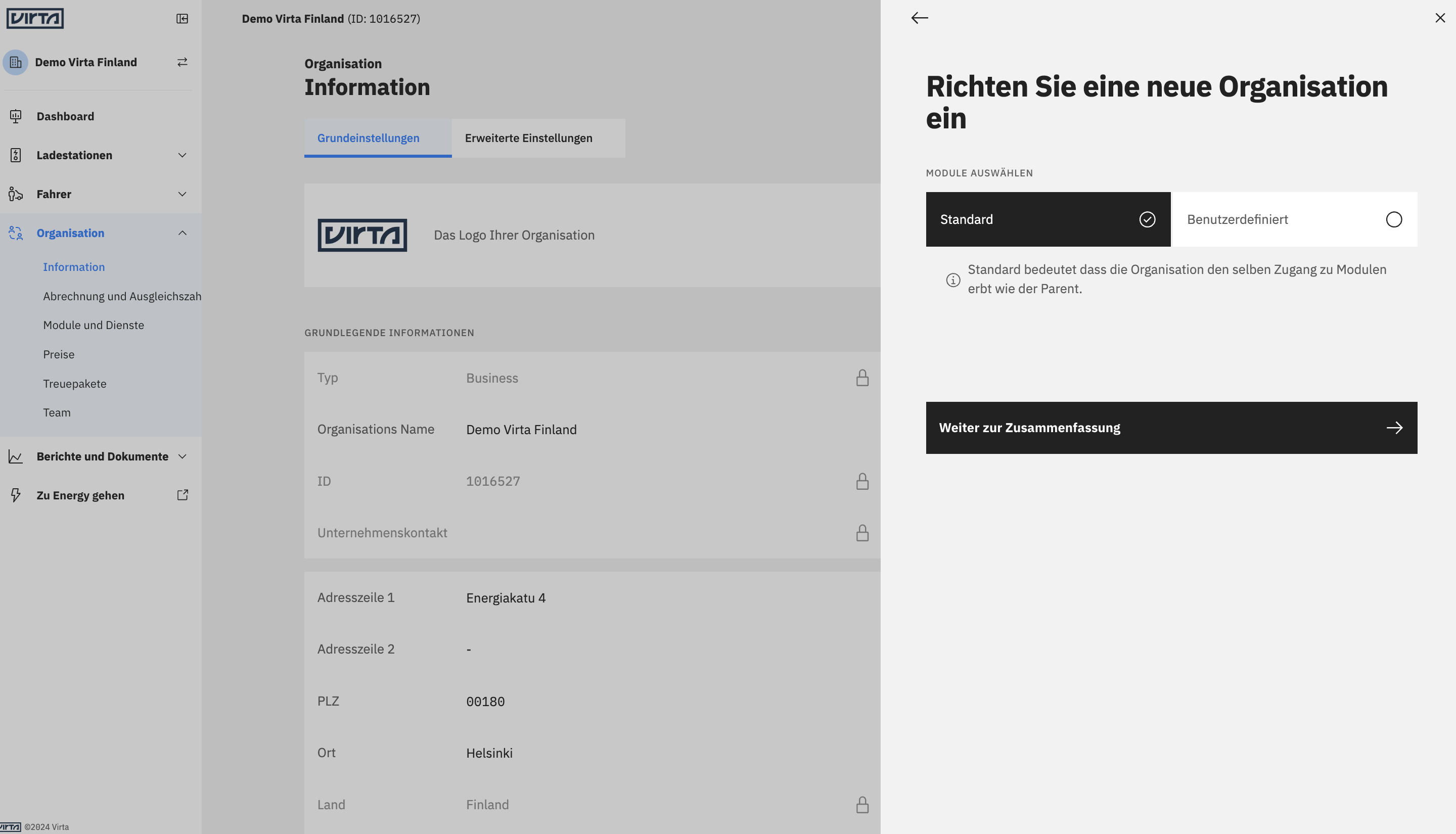1456x834 pixels.
Task: Open the Preise submenu item
Action: click(x=59, y=354)
